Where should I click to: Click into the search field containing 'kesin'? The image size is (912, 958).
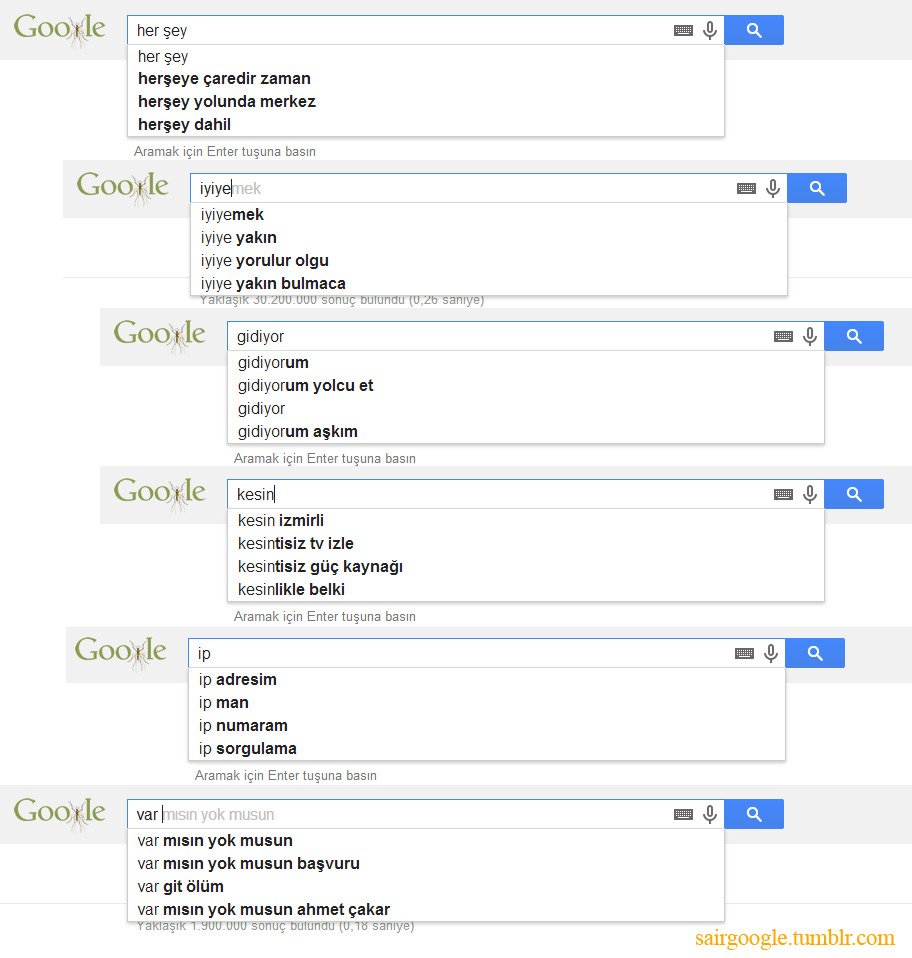[500, 494]
